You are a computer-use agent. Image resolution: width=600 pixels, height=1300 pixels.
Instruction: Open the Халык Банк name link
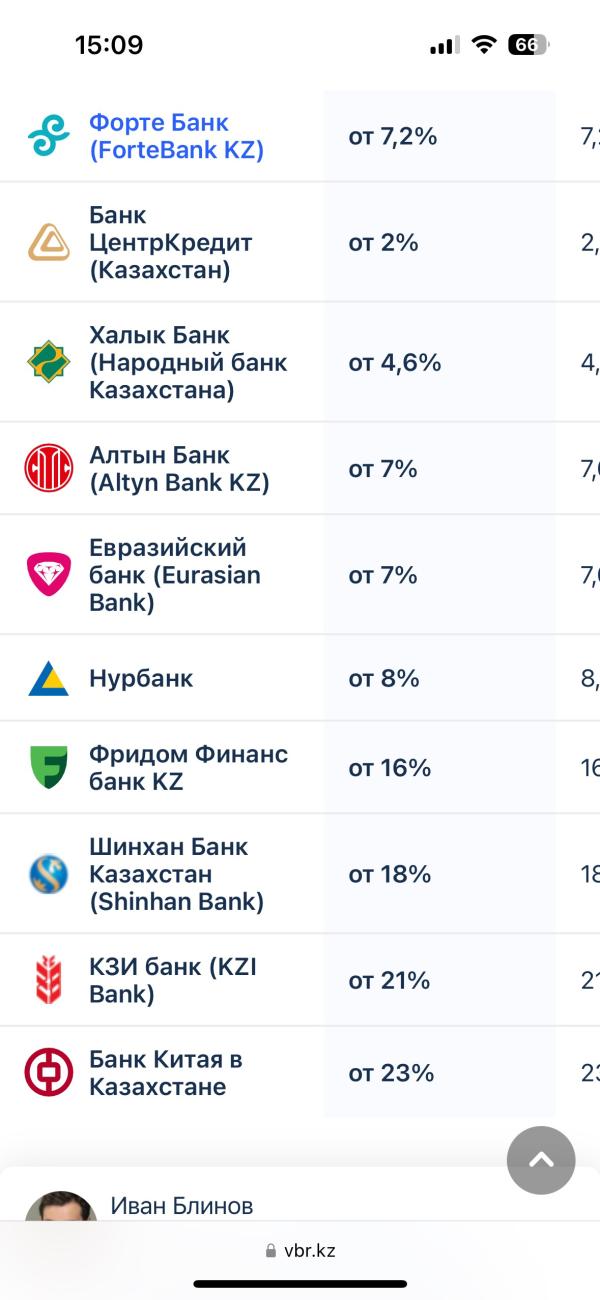tap(188, 361)
